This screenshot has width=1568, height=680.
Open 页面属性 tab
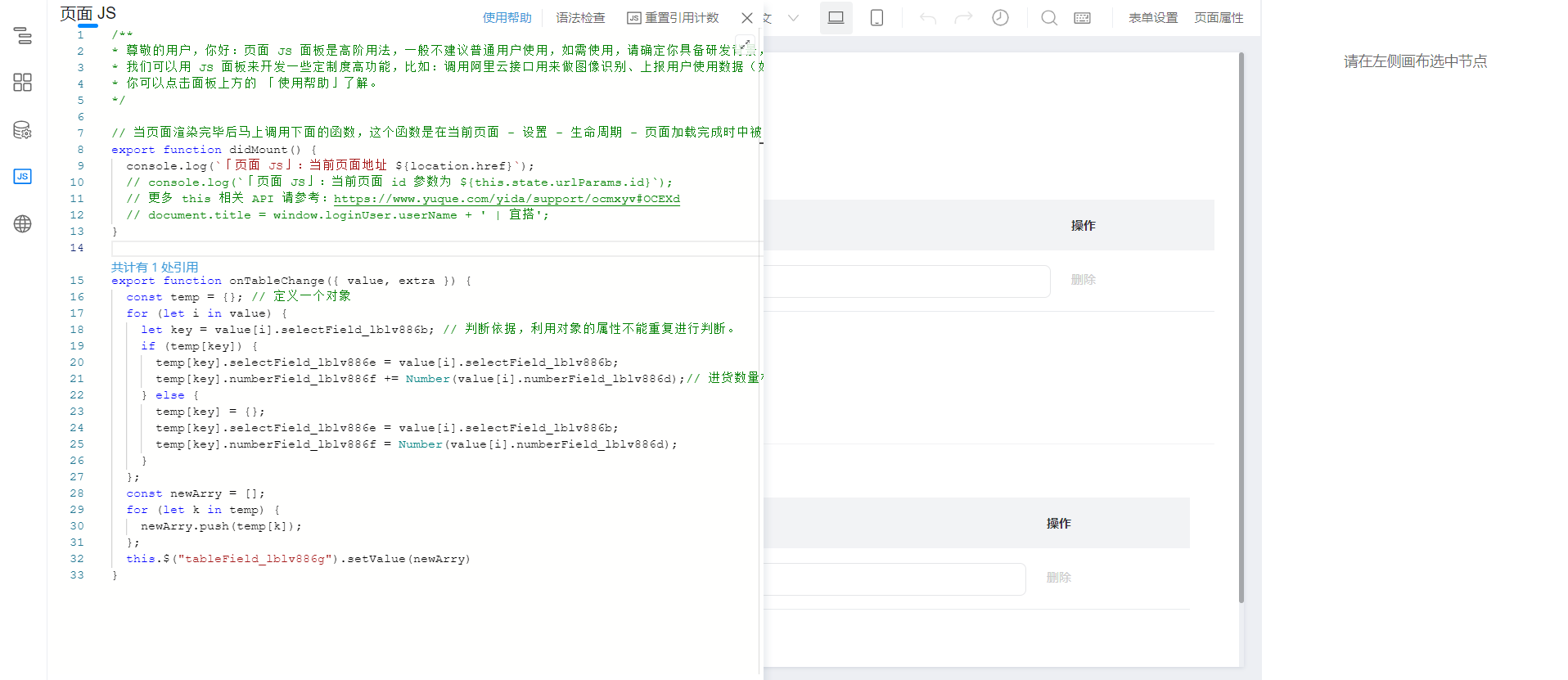point(1219,18)
